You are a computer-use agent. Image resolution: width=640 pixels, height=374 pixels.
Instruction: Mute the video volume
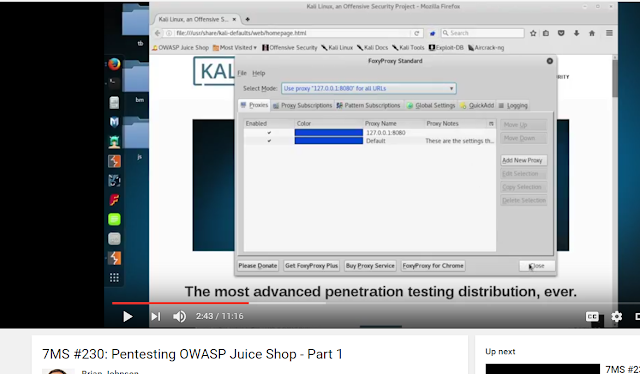tap(179, 316)
